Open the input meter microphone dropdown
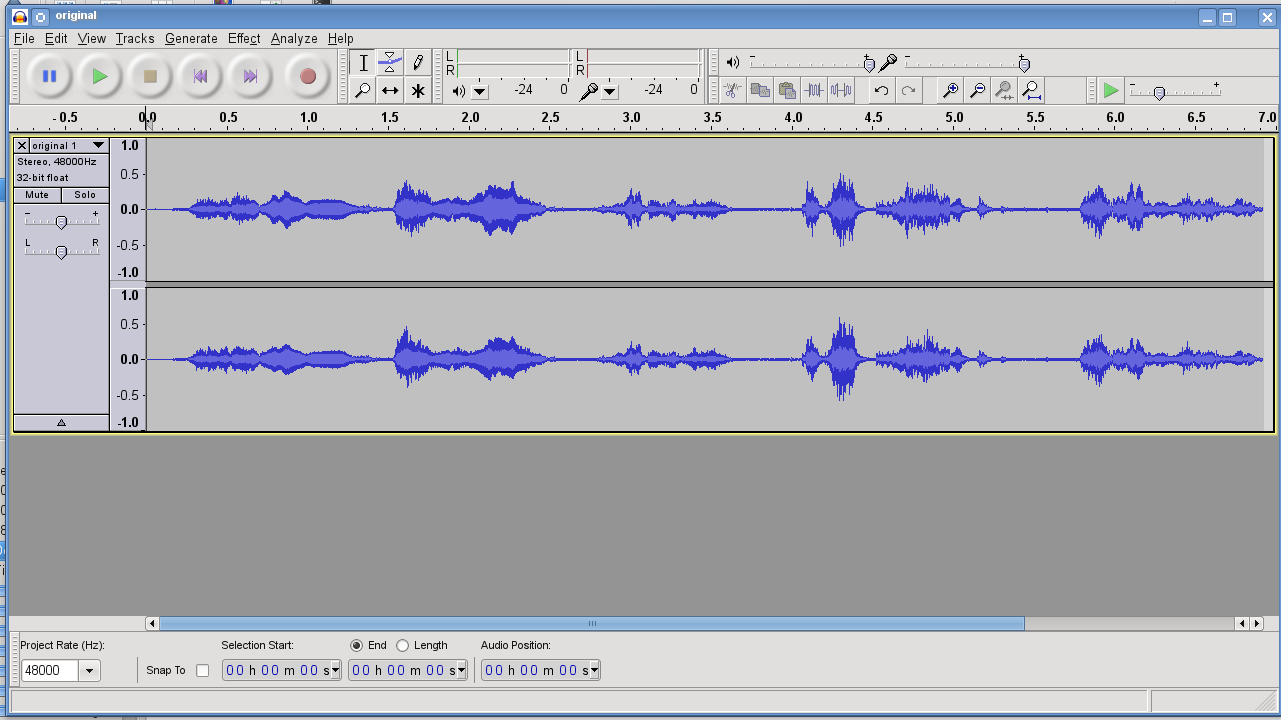 point(610,91)
